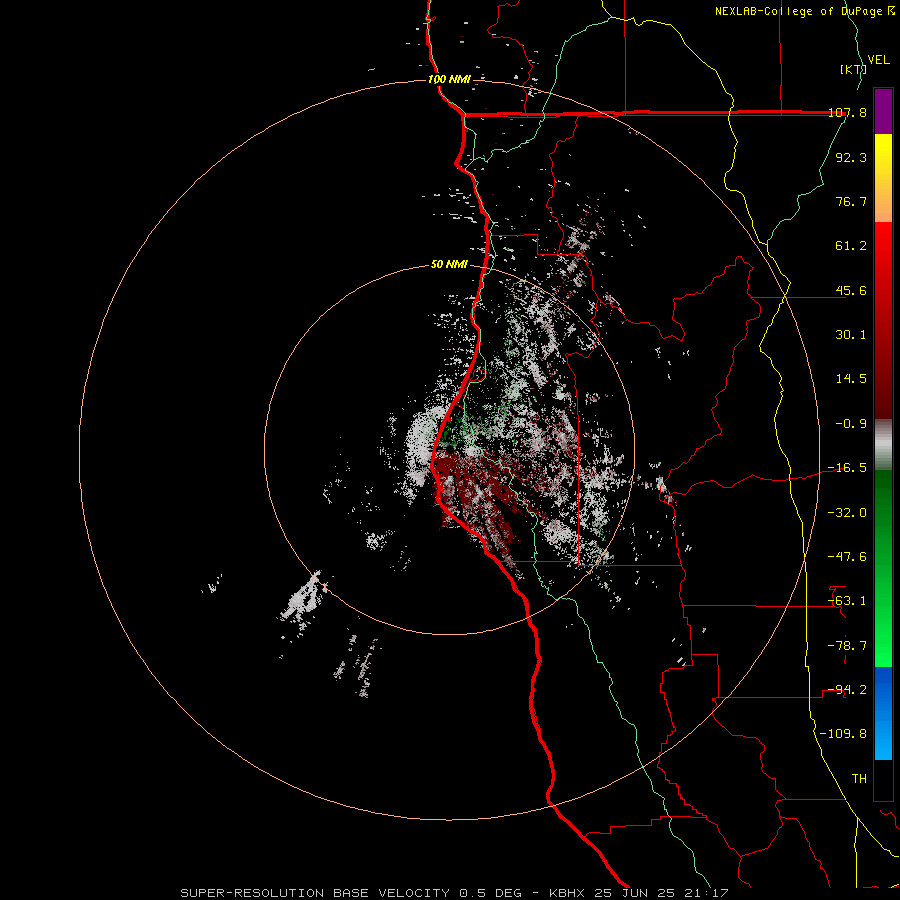Click the [KT] units label
The image size is (900, 900).
click(x=854, y=69)
